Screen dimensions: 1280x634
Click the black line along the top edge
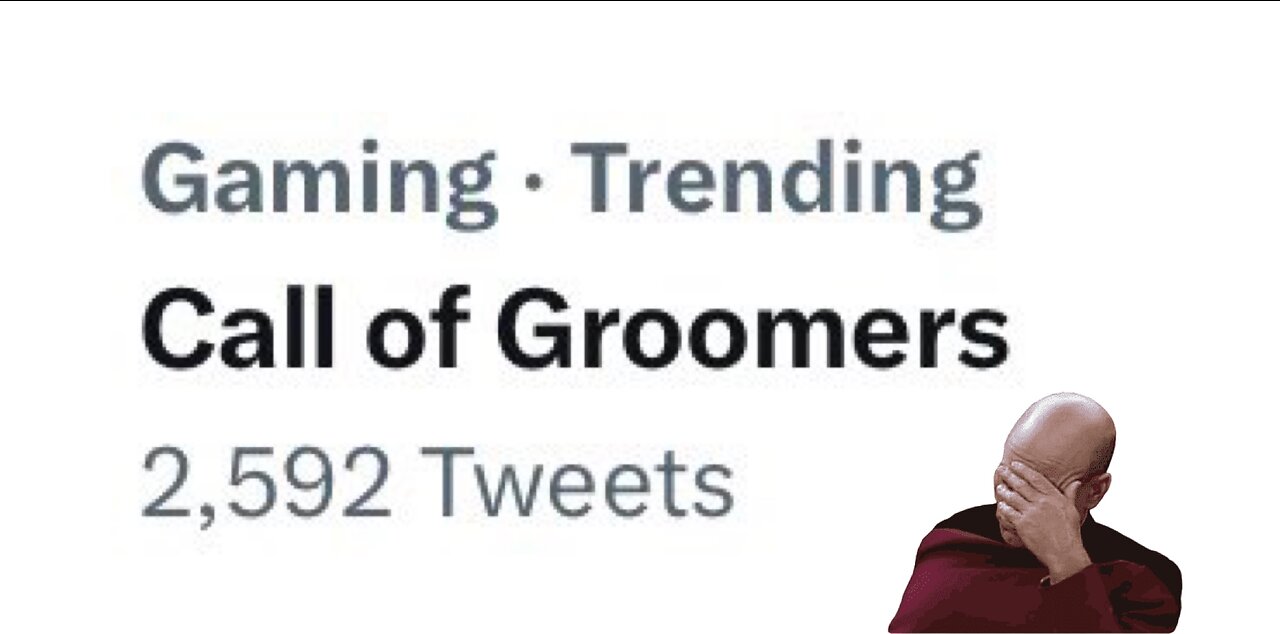pos(640,1)
